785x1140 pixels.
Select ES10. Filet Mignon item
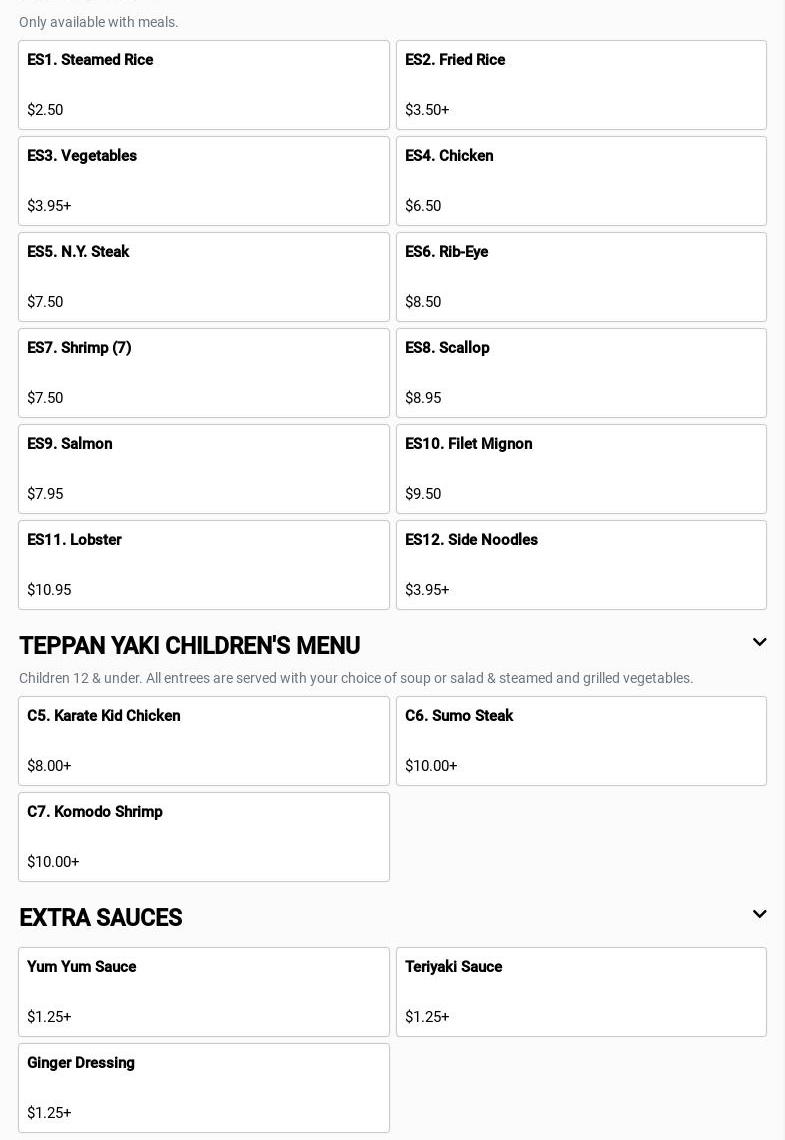coord(581,469)
